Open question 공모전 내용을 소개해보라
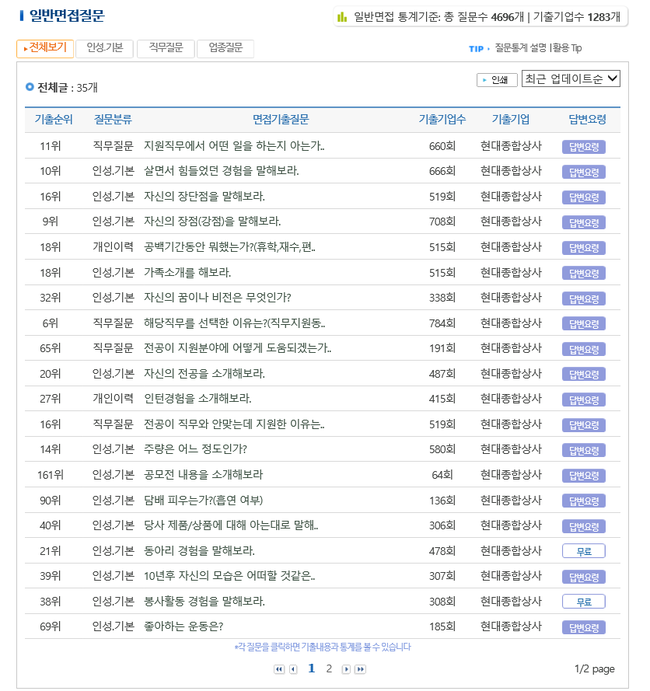Image resolution: width=650 pixels, height=691 pixels. click(x=203, y=475)
